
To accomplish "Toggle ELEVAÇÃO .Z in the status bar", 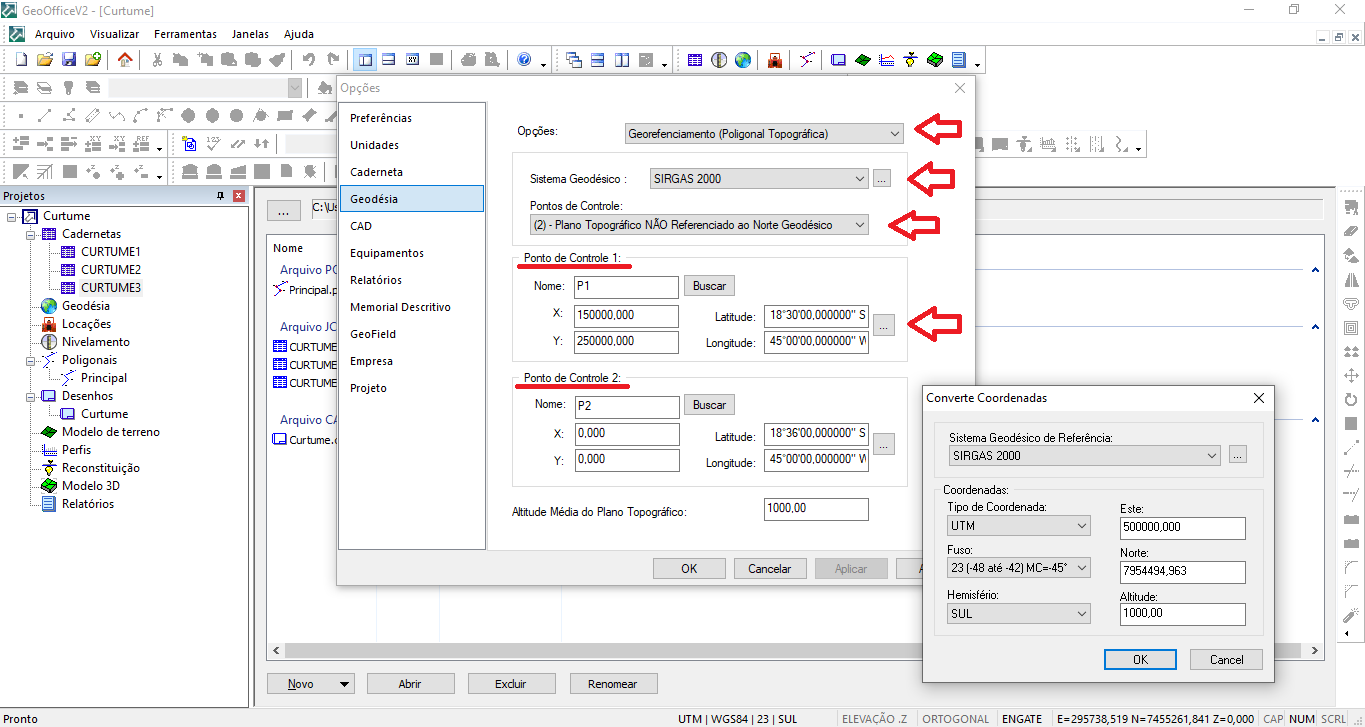I will click(x=874, y=718).
